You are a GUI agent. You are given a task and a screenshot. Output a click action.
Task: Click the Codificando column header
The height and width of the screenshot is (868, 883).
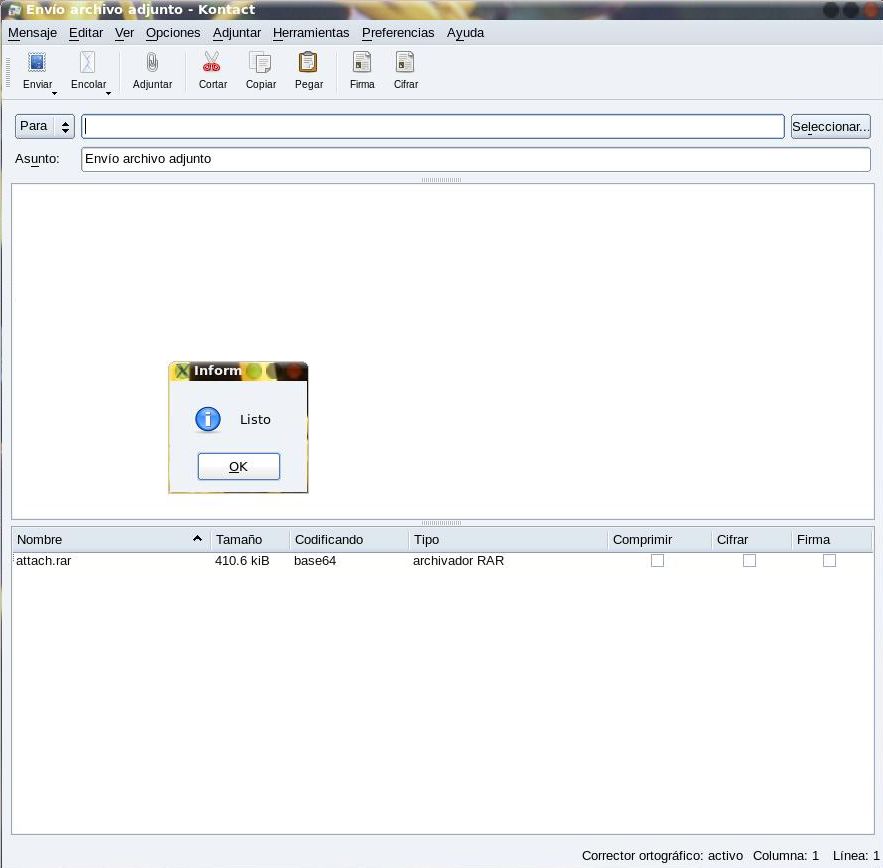349,540
